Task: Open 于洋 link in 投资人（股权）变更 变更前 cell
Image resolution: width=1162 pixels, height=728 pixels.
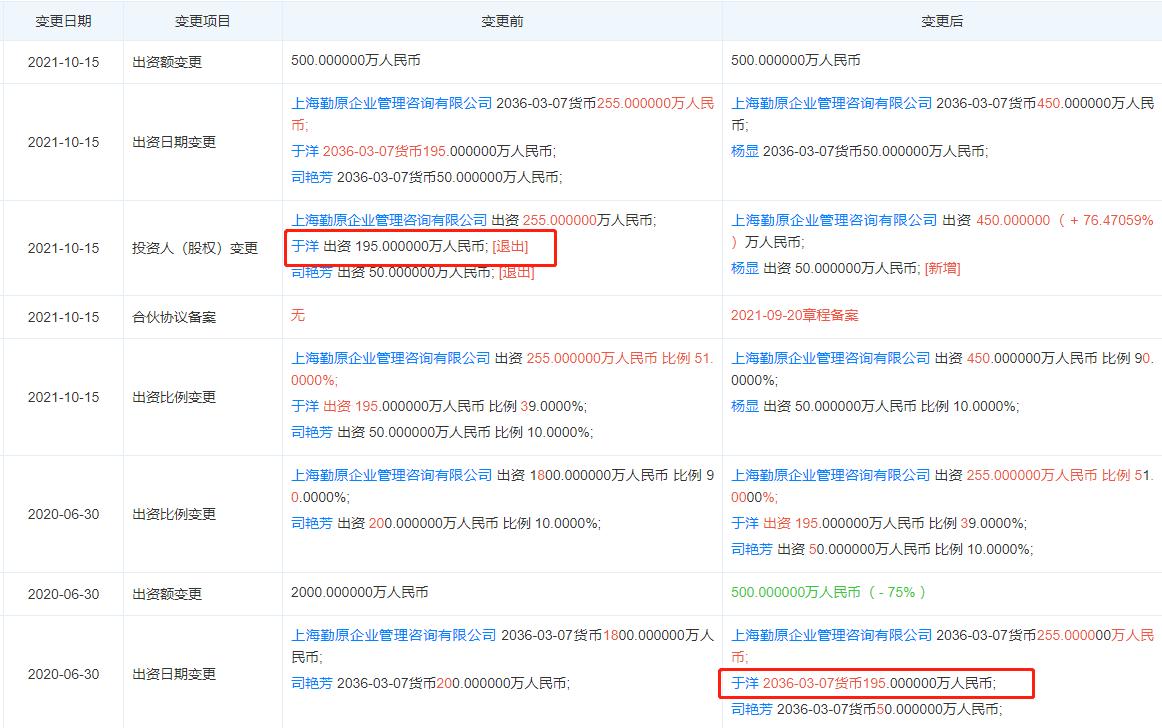Action: click(x=305, y=246)
